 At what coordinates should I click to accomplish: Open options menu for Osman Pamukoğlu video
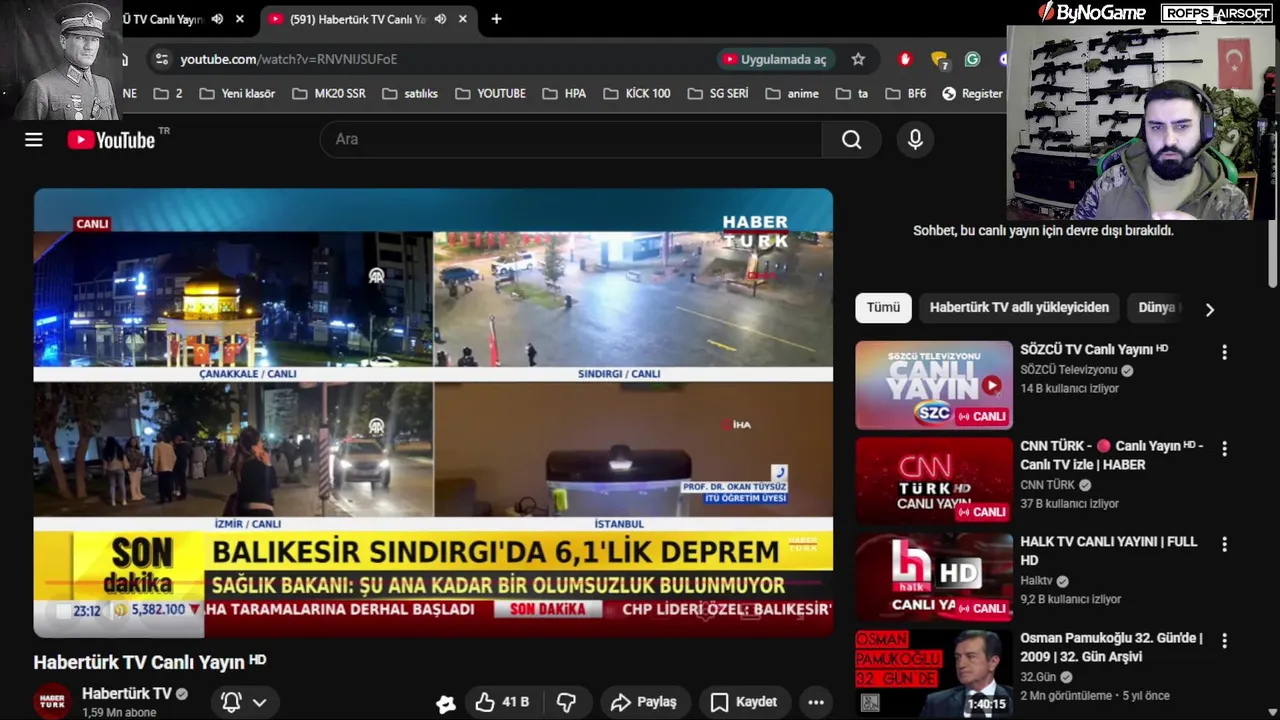pyautogui.click(x=1224, y=640)
